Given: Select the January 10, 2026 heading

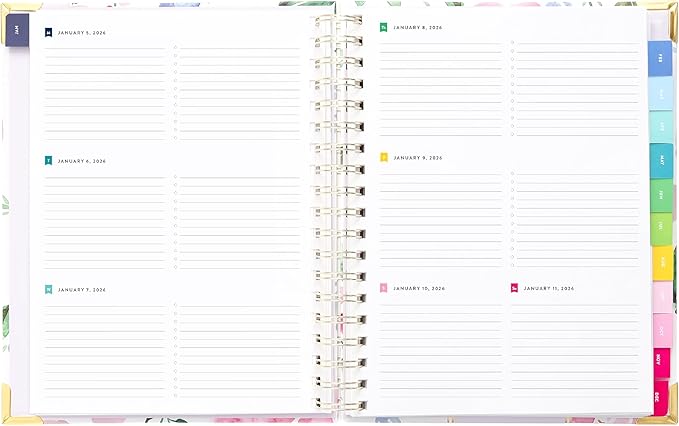Looking at the screenshot, I should (x=419, y=288).
